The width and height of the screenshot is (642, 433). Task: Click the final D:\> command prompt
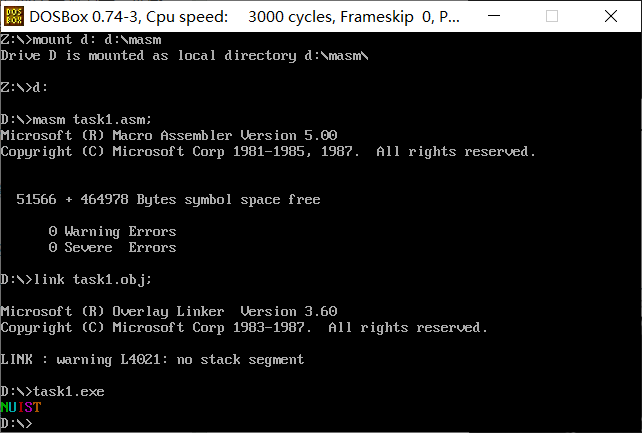(x=16, y=423)
